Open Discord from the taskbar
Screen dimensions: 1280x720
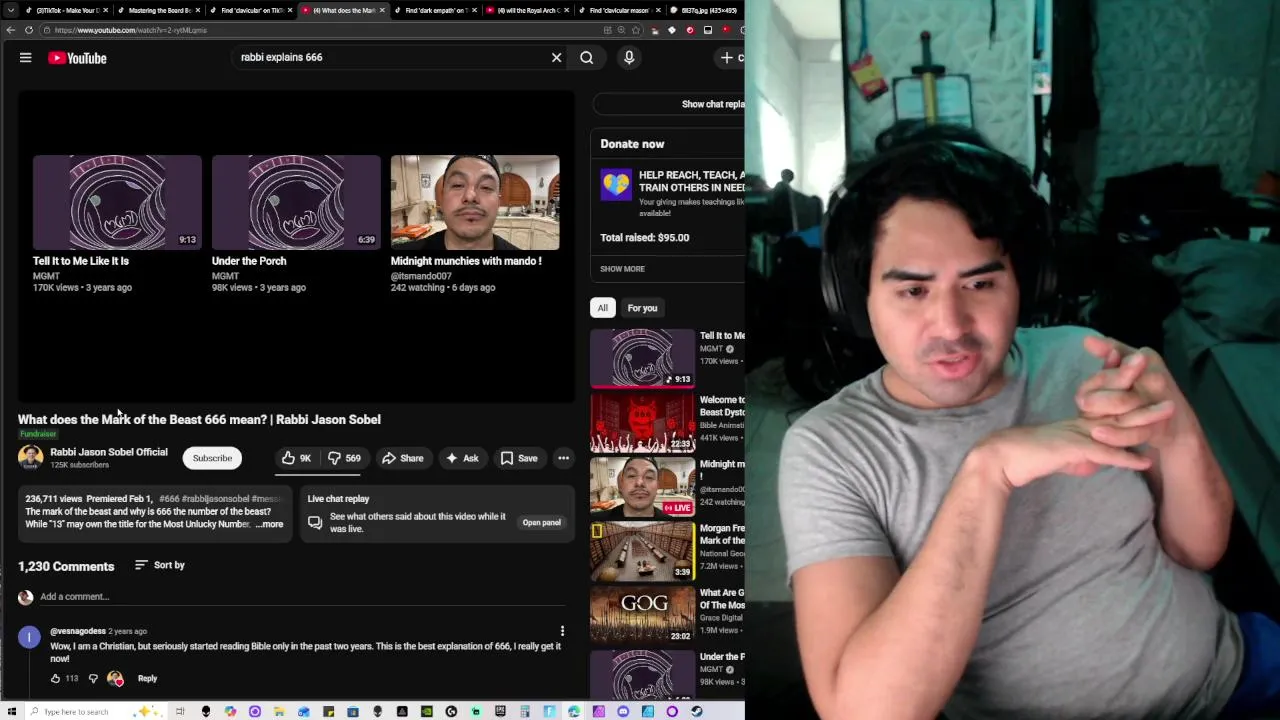623,712
